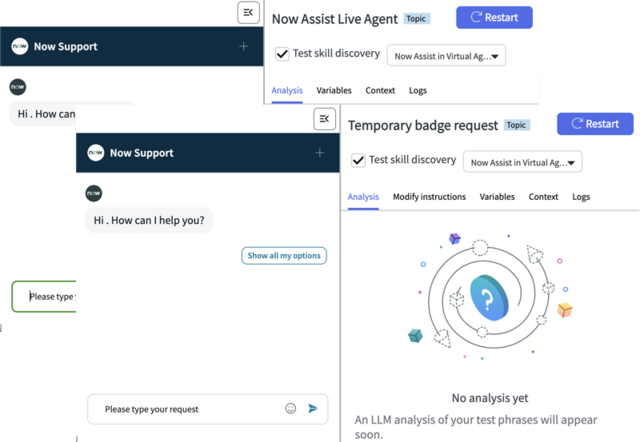Screen dimensions: 640x442
Task: Click plus icon in front Now Support header
Action: pos(320,153)
